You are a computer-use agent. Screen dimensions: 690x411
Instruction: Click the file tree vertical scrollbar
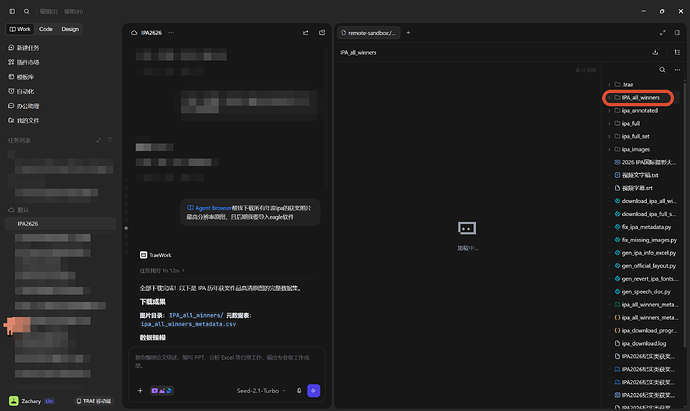pos(685,213)
